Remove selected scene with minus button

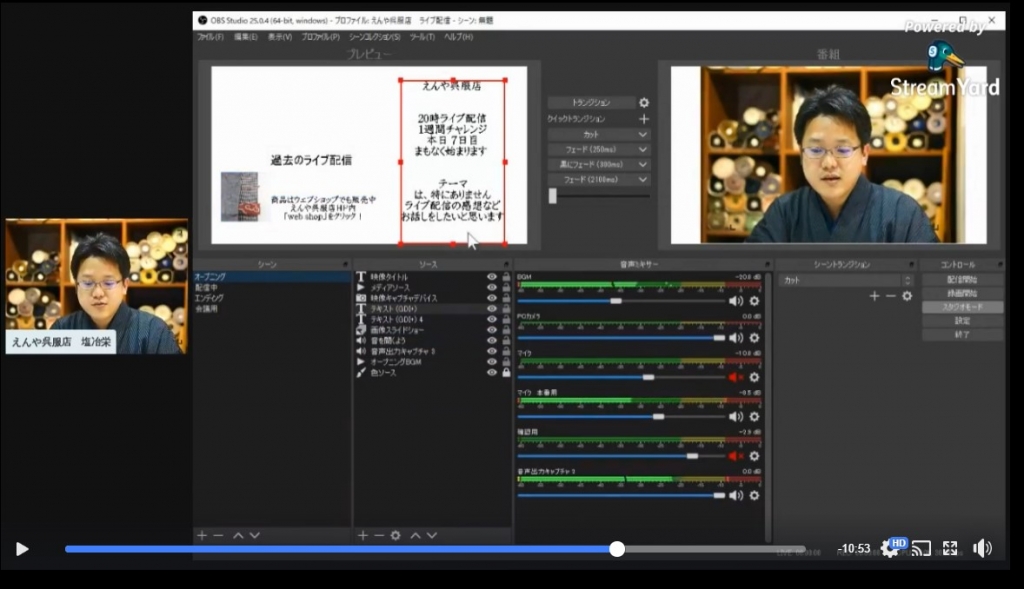click(x=218, y=535)
